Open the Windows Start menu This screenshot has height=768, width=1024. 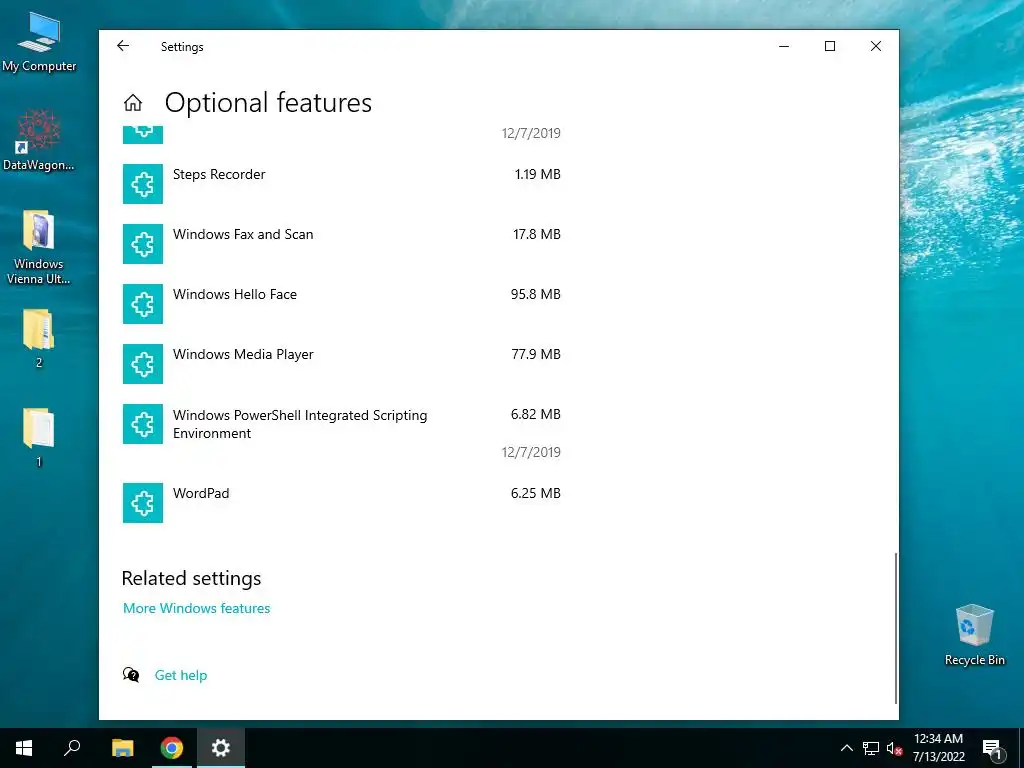coord(24,748)
